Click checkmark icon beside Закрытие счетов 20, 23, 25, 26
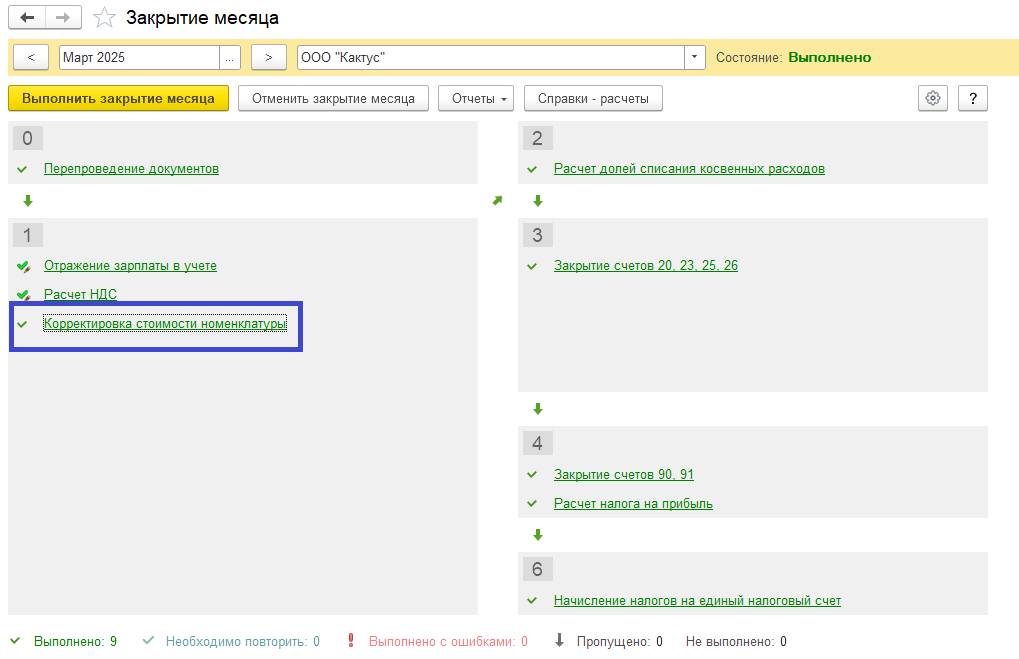 pos(532,266)
